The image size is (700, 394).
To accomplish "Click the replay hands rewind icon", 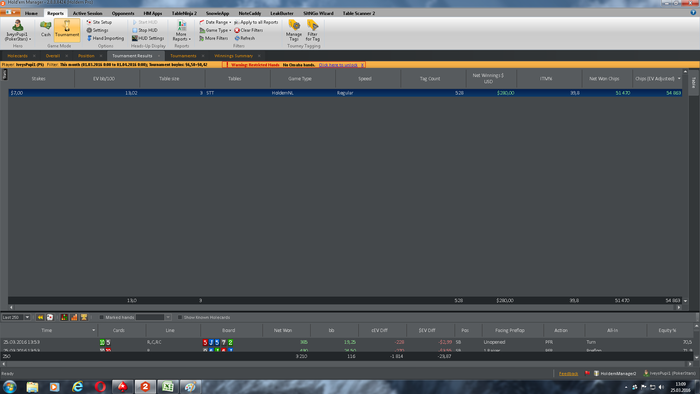I will [x=40, y=317].
